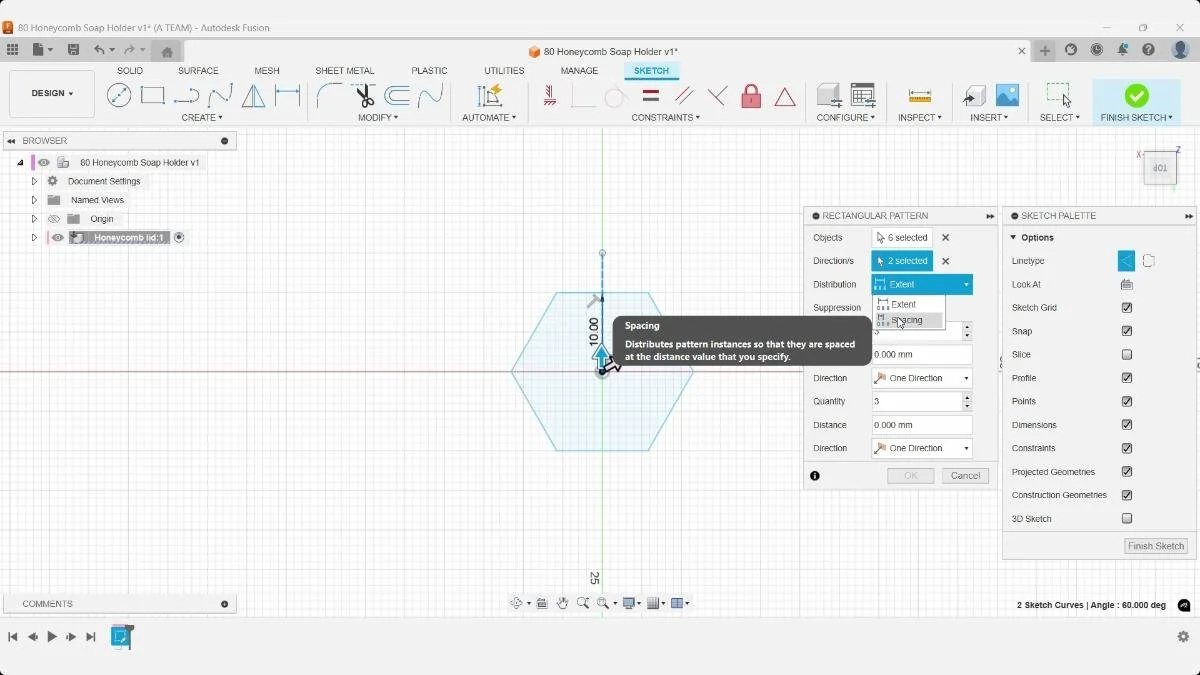This screenshot has height=675, width=1200.
Task: Click the Measure ruler icon
Action: point(920,95)
